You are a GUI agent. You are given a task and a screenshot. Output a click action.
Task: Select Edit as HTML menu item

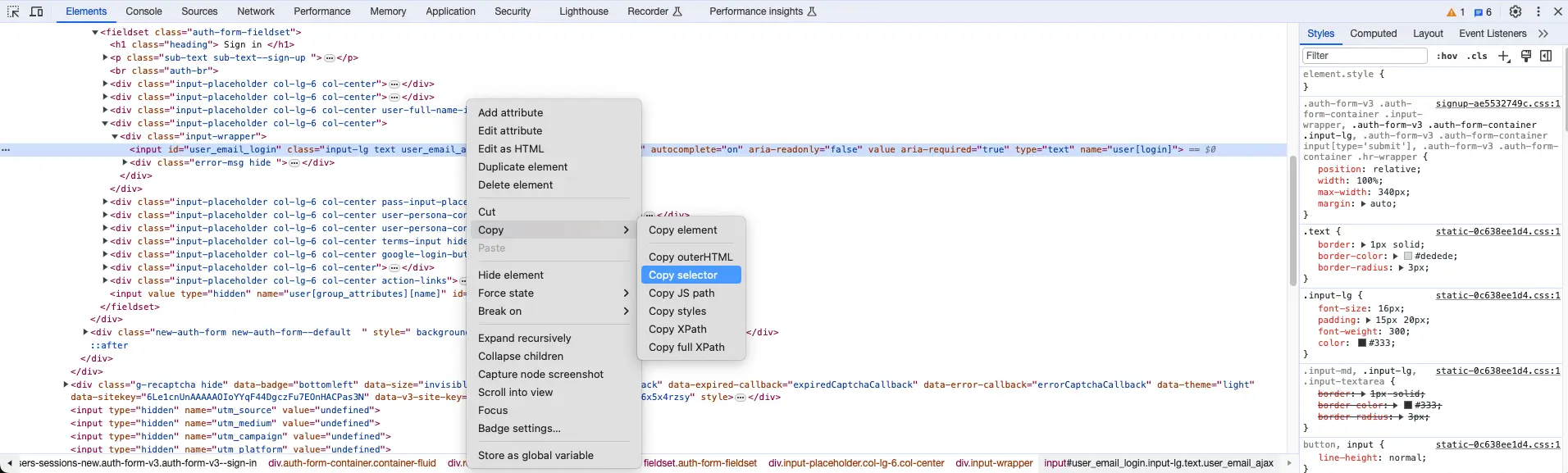(511, 149)
